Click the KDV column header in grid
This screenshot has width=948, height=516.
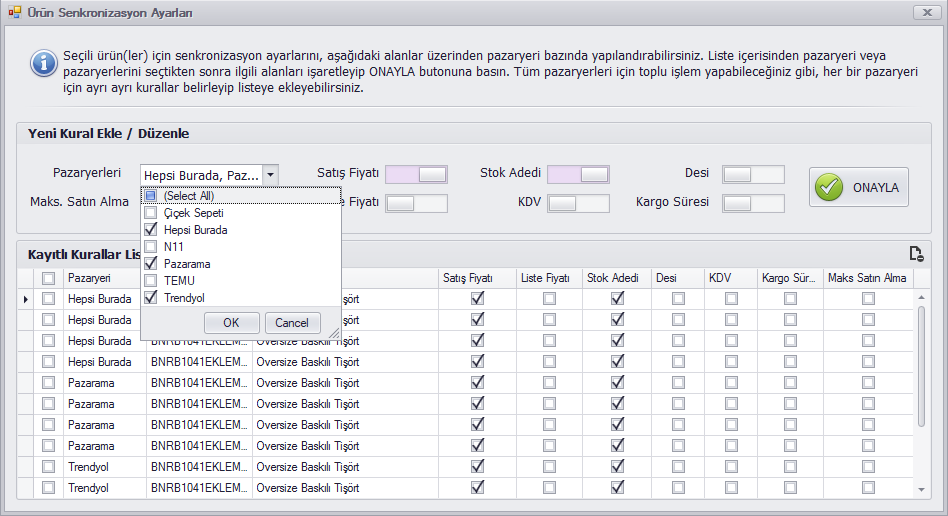(x=731, y=278)
